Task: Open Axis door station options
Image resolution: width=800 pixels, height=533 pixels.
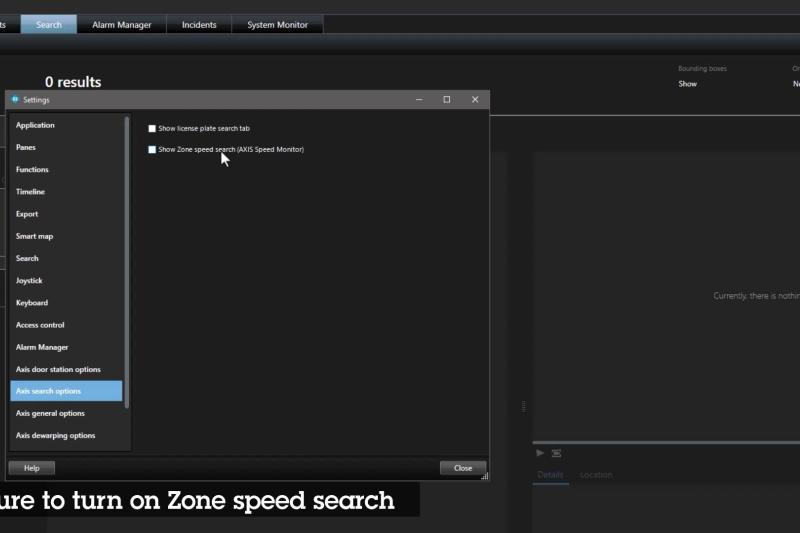Action: [66, 369]
